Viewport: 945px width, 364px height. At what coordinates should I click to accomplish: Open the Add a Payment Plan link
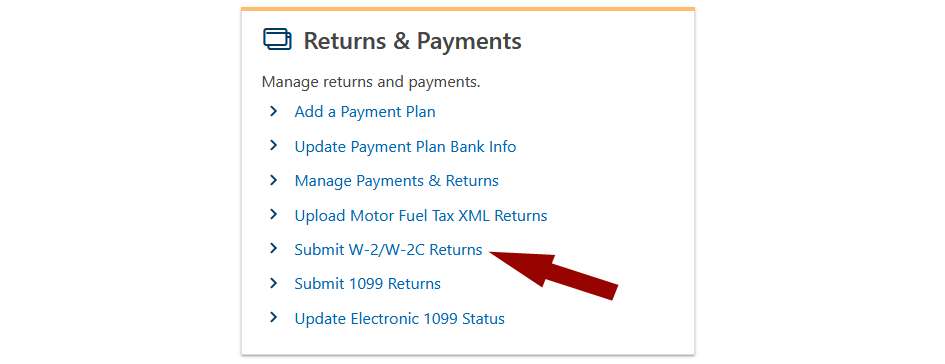(365, 112)
